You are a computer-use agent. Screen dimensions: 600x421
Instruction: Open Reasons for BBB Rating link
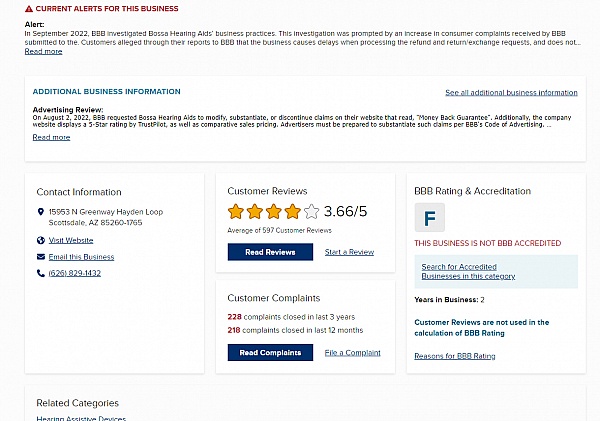(455, 356)
